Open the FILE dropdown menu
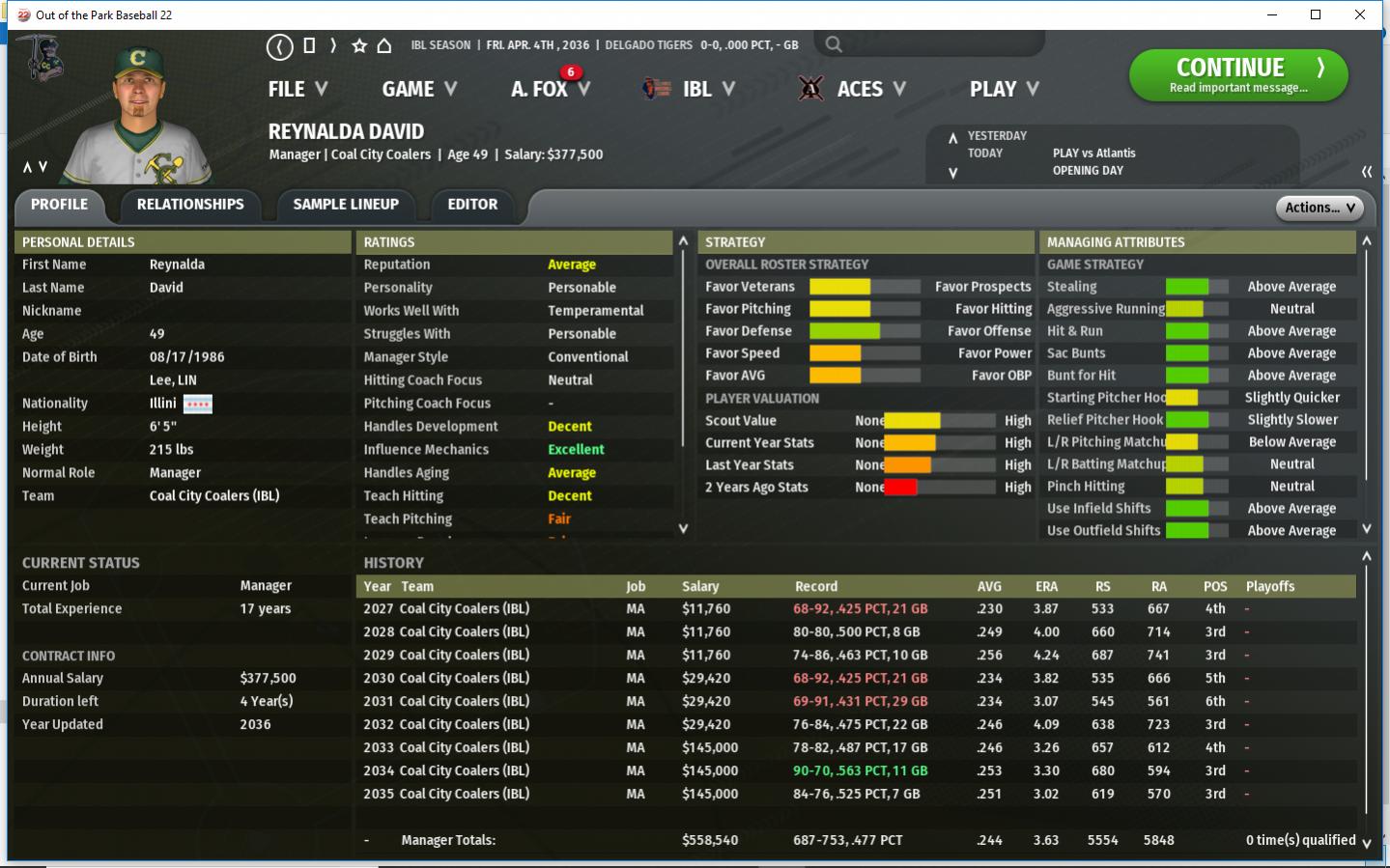Viewport: 1390px width, 868px height. pyautogui.click(x=298, y=89)
